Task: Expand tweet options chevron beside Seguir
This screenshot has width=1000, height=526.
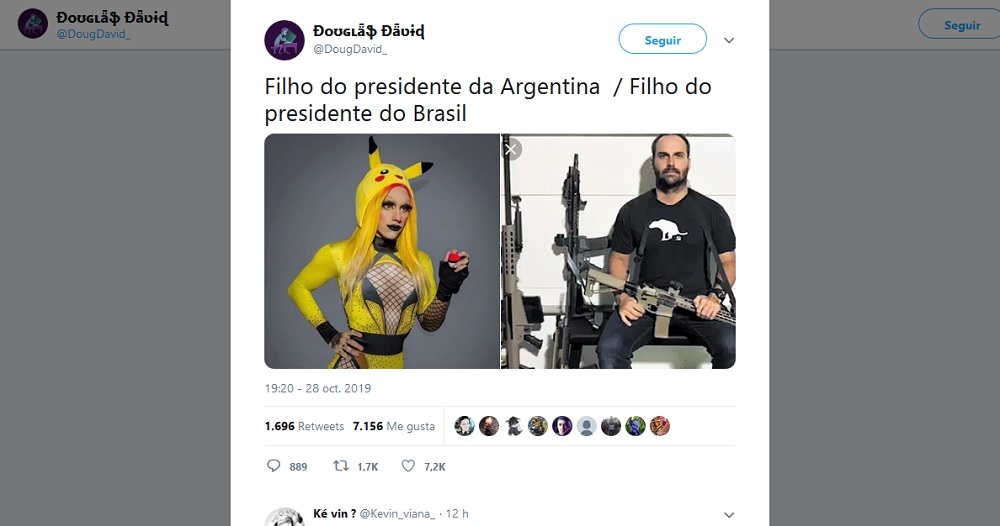Action: 729,40
